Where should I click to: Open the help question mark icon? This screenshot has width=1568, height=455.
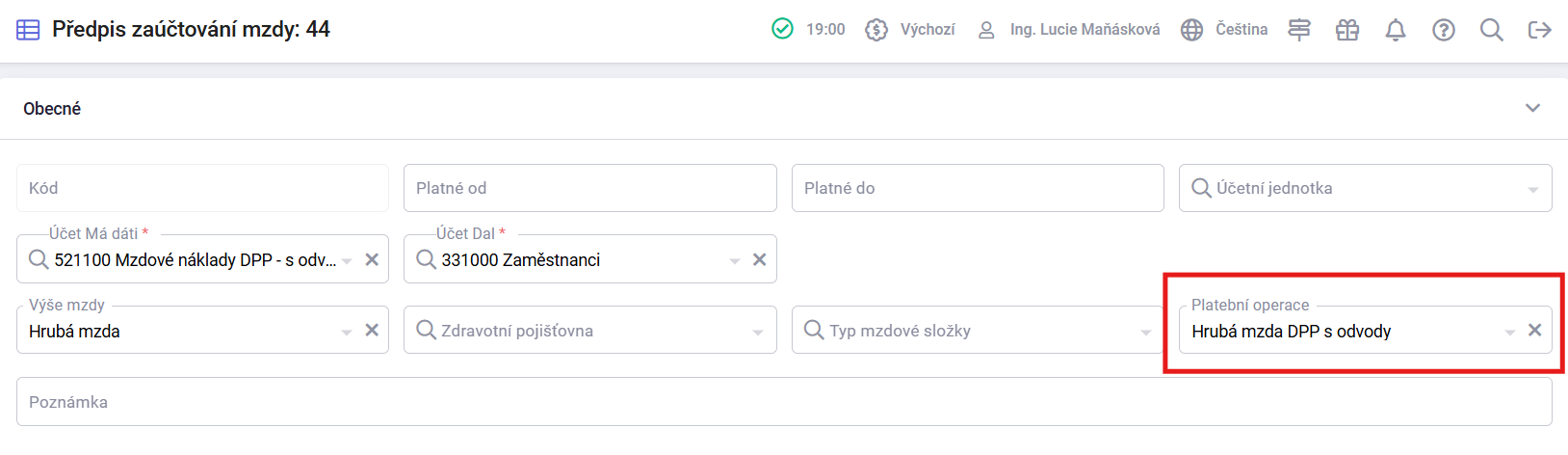1443,30
